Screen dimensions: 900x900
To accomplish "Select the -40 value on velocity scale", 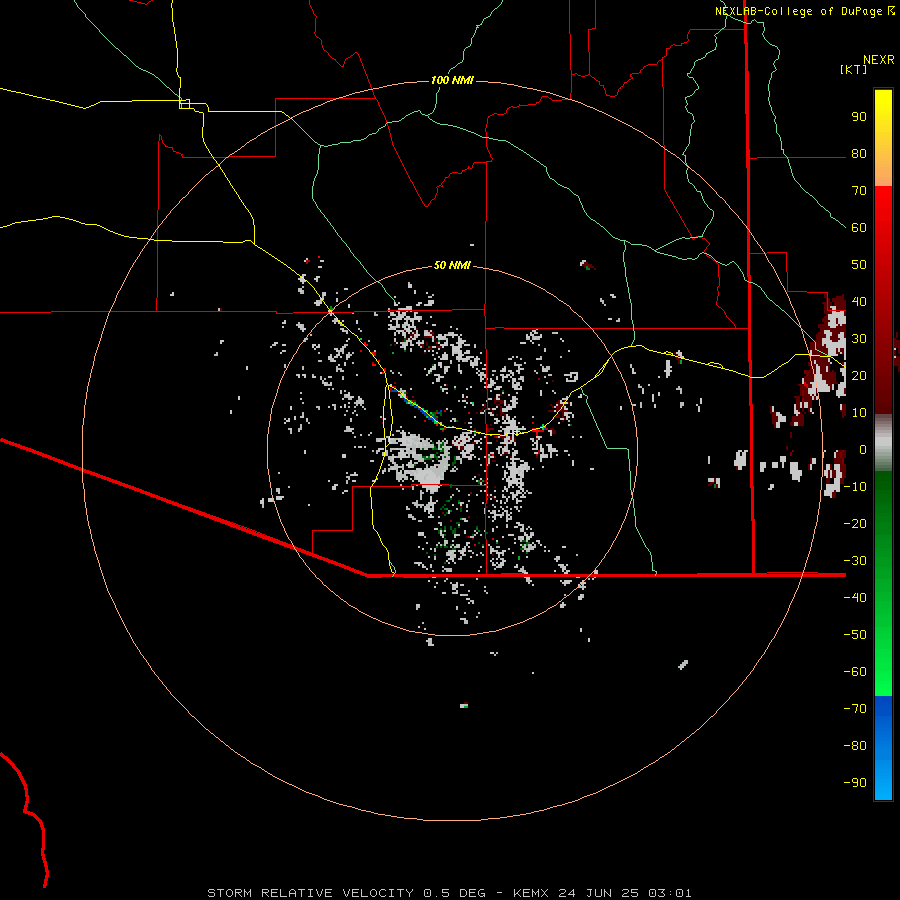I will 855,598.
